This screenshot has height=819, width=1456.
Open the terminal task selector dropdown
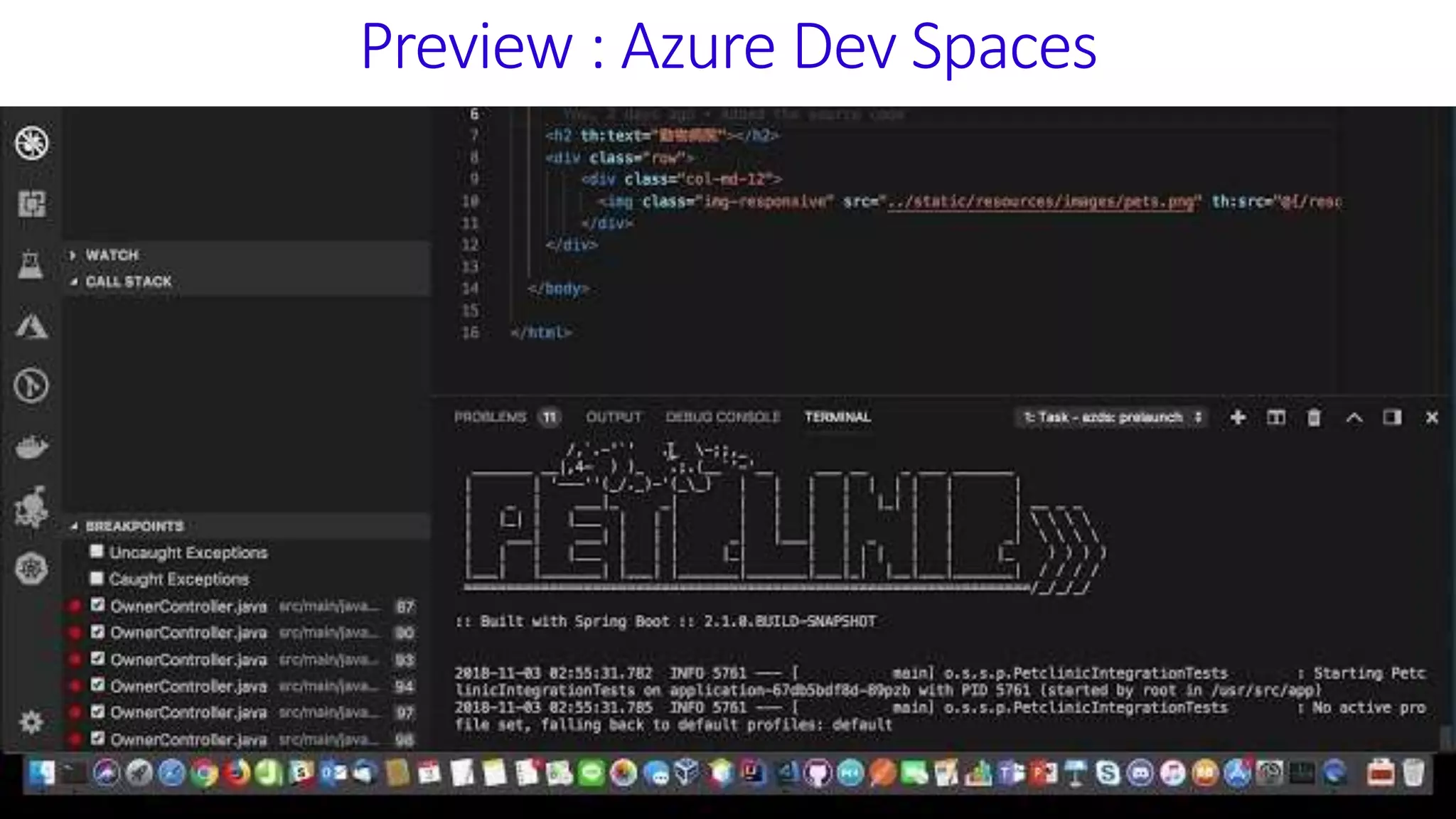(1112, 417)
